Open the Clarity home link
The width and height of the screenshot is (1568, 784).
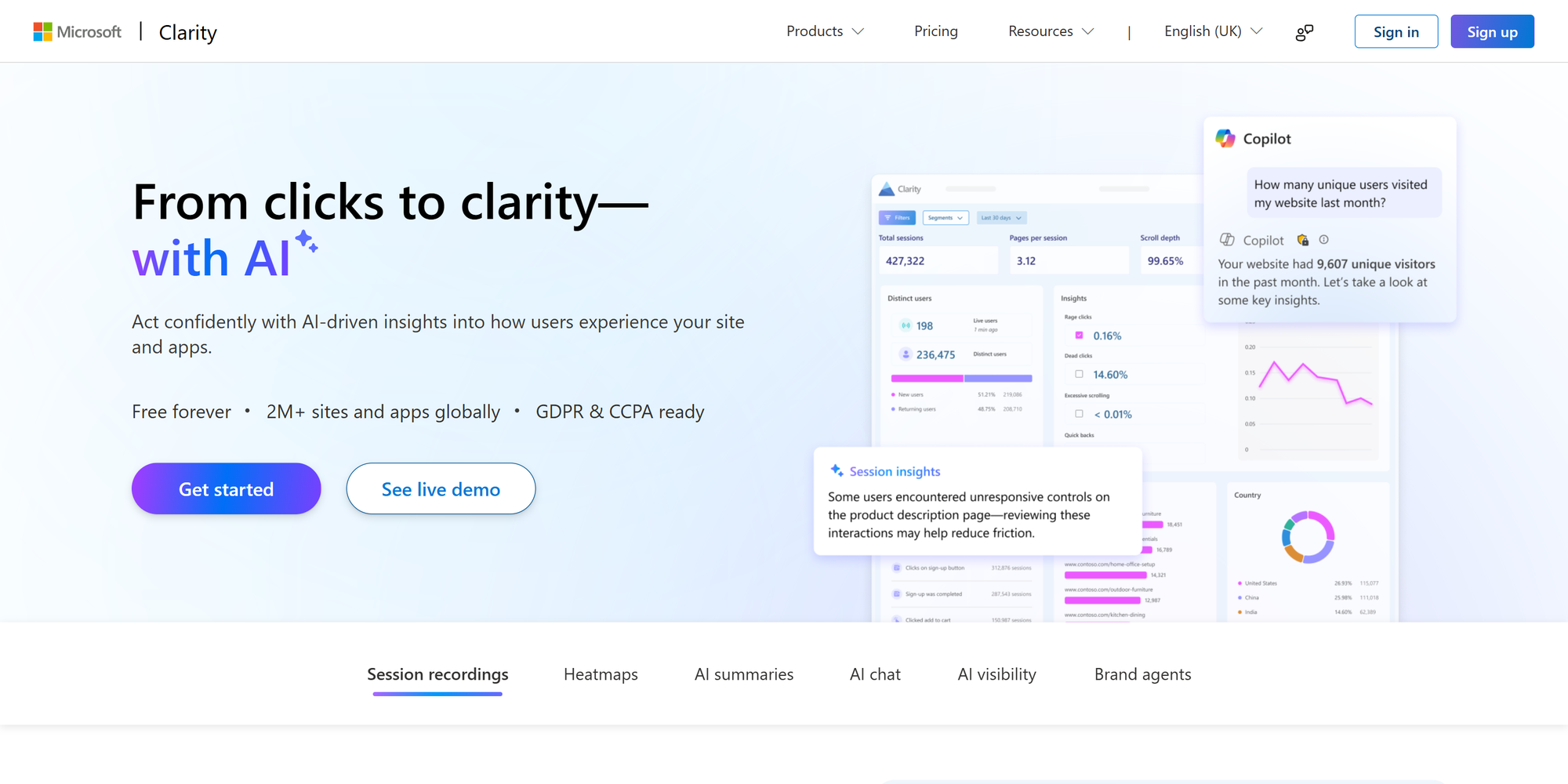click(x=187, y=32)
